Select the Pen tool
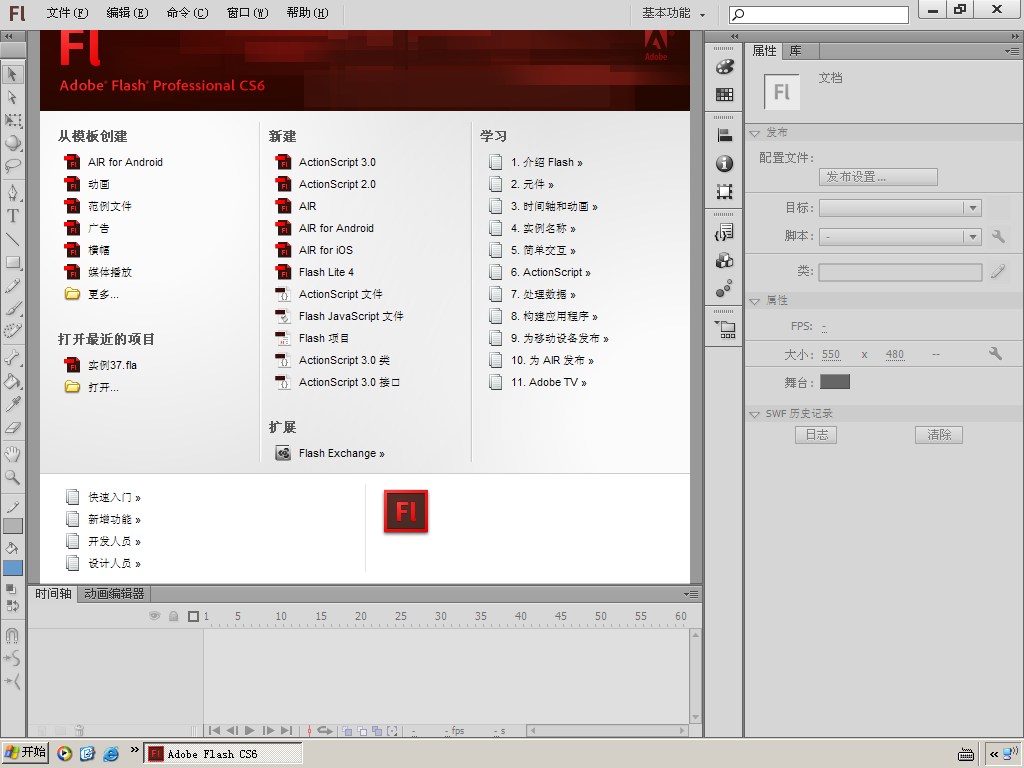Screen dimensions: 1024x768 (x=12, y=193)
